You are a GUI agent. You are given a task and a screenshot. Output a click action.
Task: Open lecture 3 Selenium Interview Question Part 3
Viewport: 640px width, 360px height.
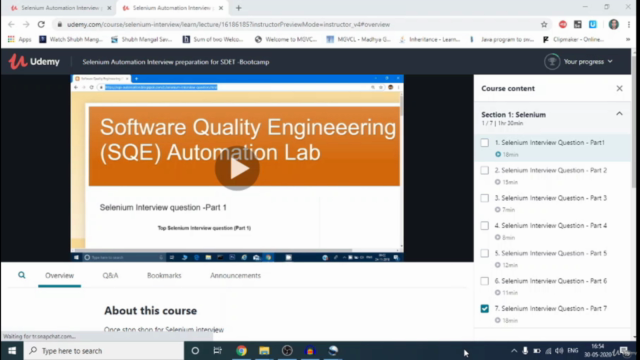point(552,203)
